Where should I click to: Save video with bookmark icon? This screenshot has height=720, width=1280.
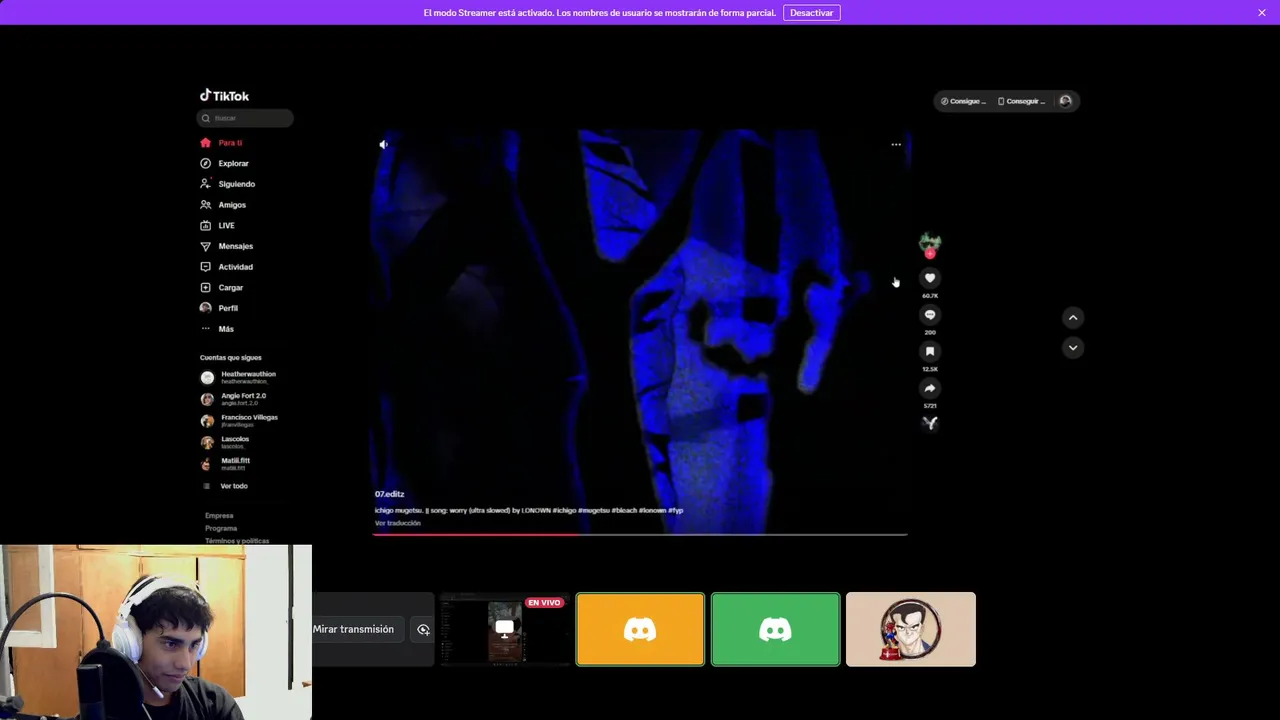(930, 352)
